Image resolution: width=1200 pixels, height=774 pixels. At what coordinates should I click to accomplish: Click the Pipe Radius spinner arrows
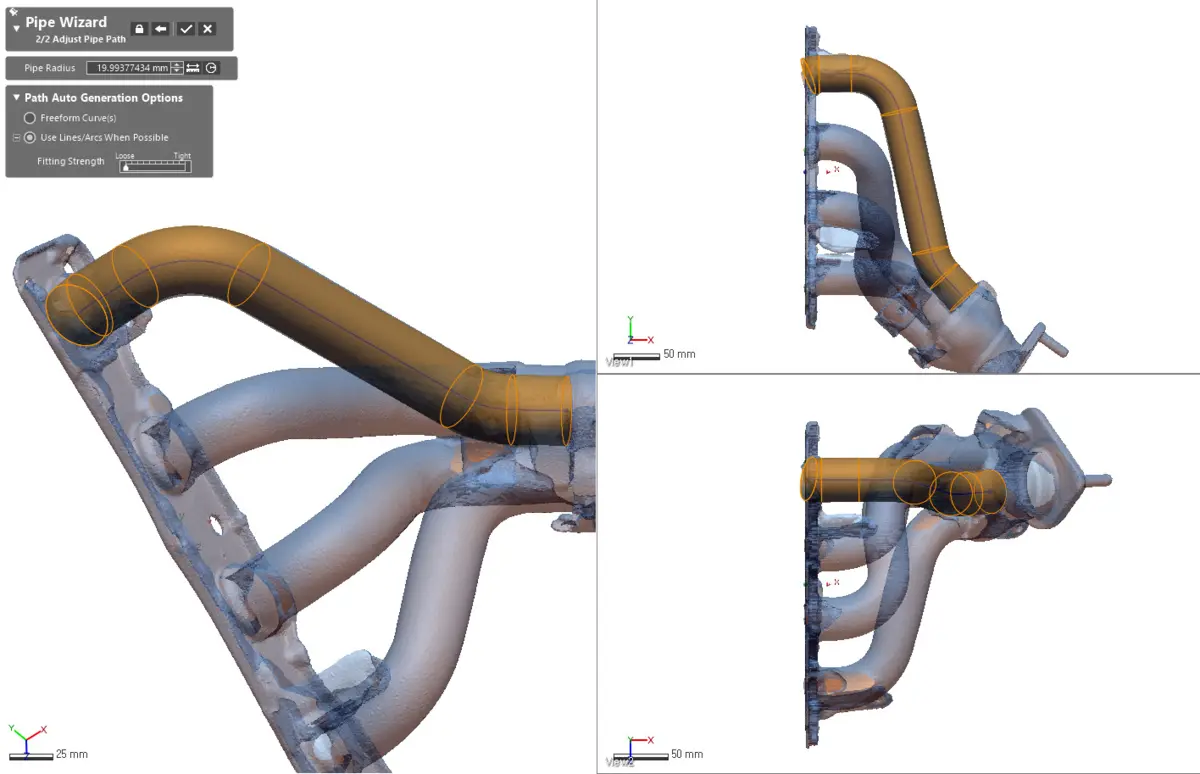tap(177, 68)
